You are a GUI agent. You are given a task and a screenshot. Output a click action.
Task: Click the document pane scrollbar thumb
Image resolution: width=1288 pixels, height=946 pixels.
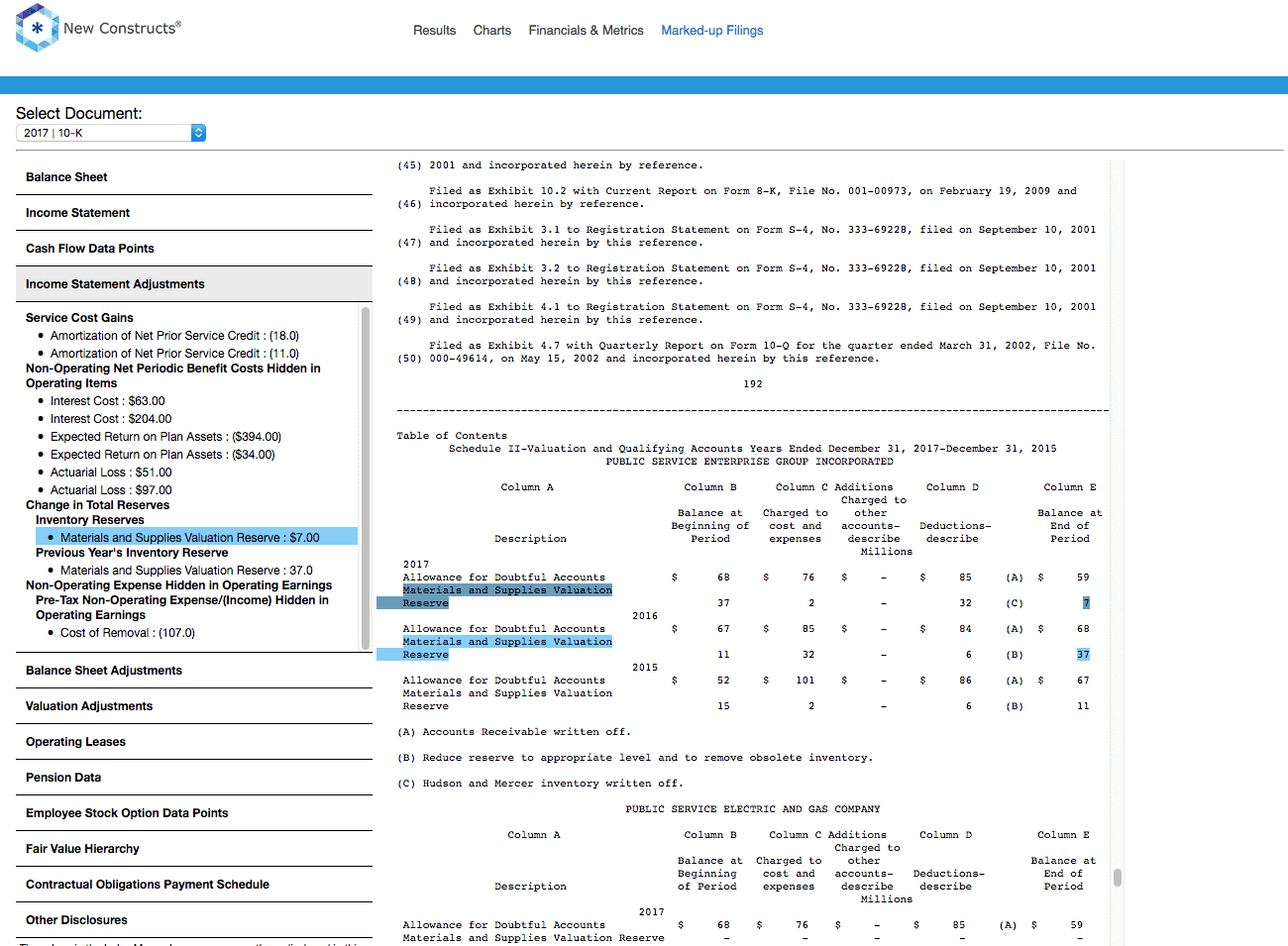[1118, 878]
